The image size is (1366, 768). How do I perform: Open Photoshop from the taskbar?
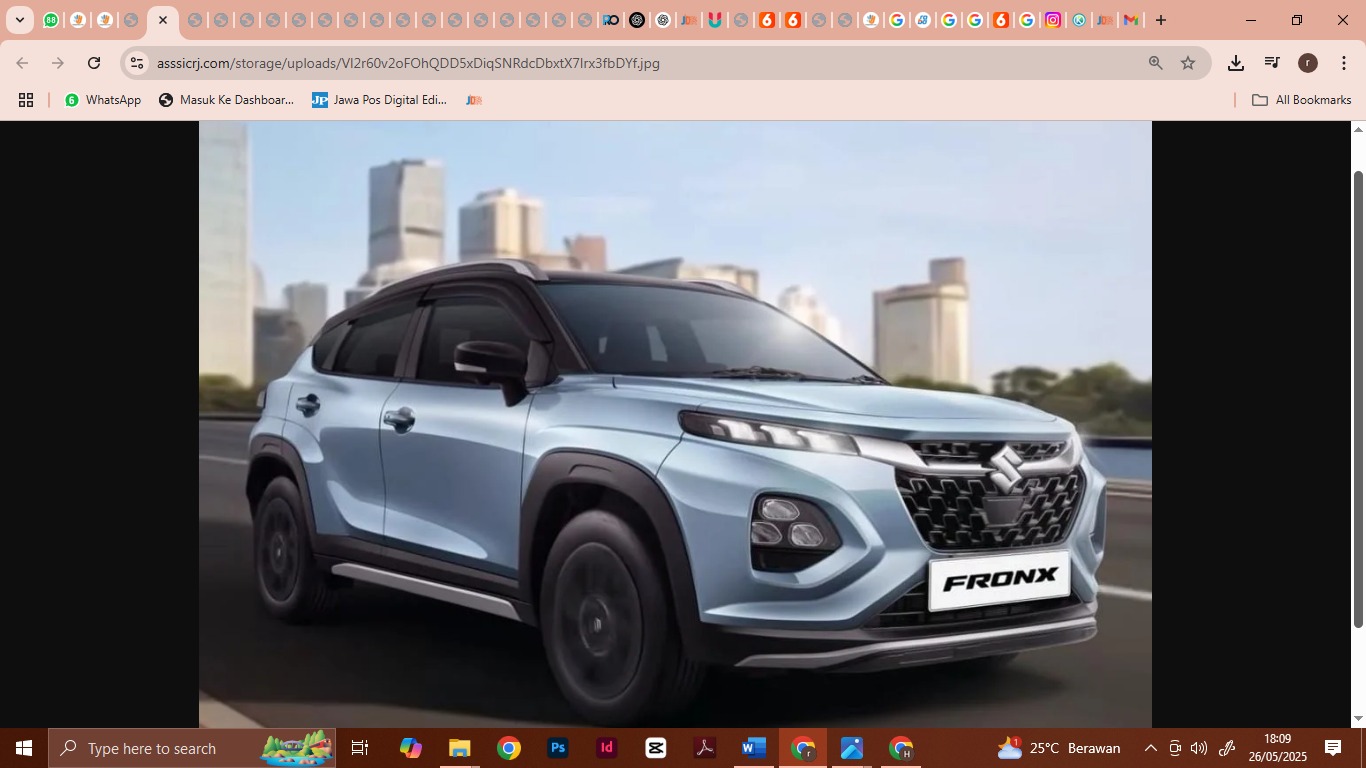558,748
